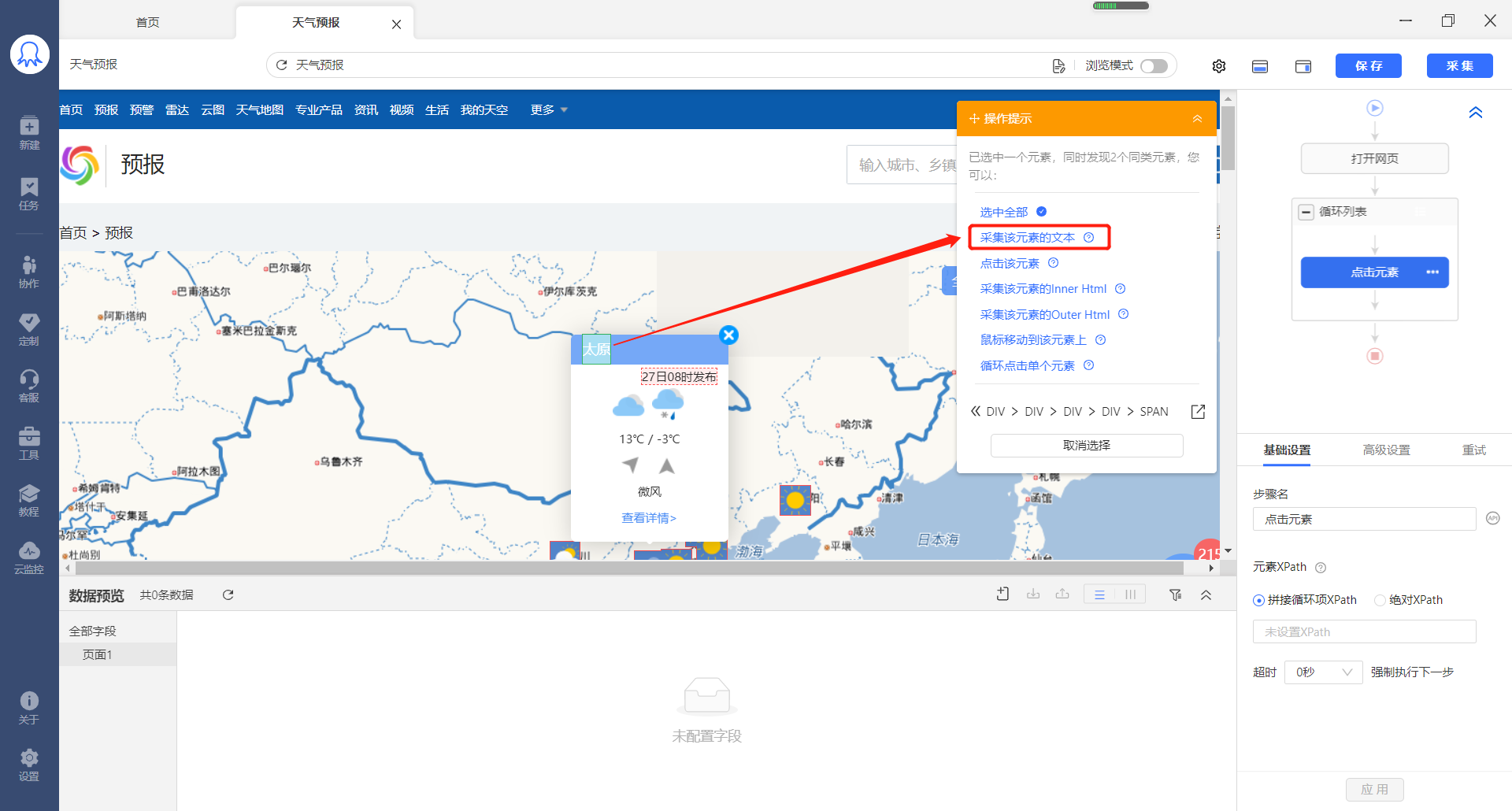This screenshot has height=811, width=1512.
Task: Open the settings gear in the top toolbar
Action: tap(1219, 66)
